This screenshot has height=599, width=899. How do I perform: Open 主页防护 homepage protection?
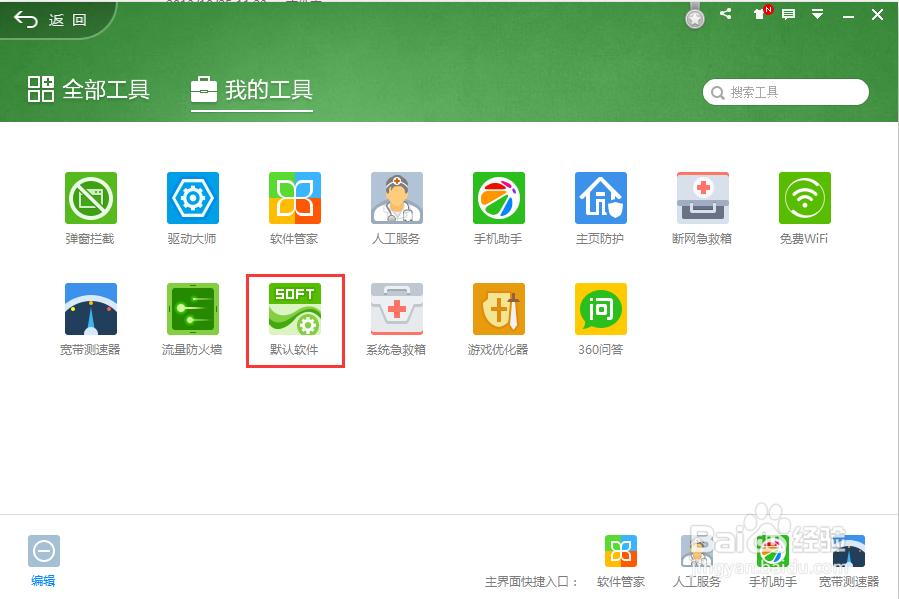(x=601, y=198)
